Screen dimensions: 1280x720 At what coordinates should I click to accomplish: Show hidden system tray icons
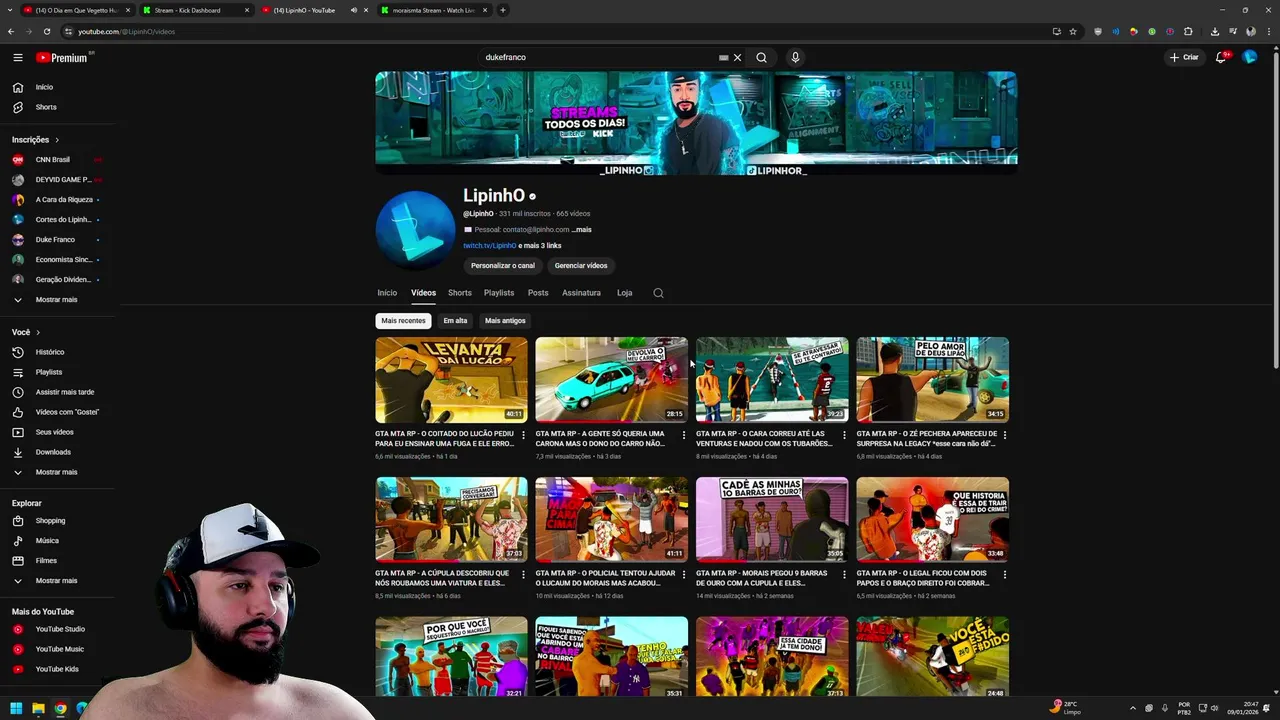pyautogui.click(x=1132, y=709)
